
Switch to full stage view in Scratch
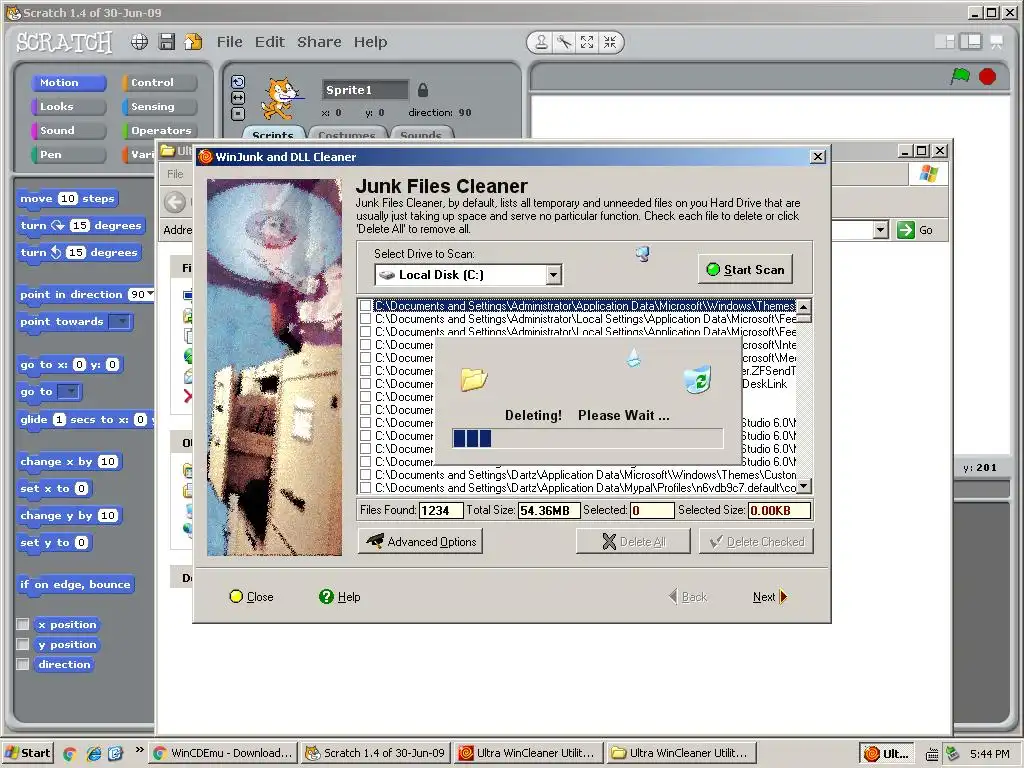click(x=970, y=42)
